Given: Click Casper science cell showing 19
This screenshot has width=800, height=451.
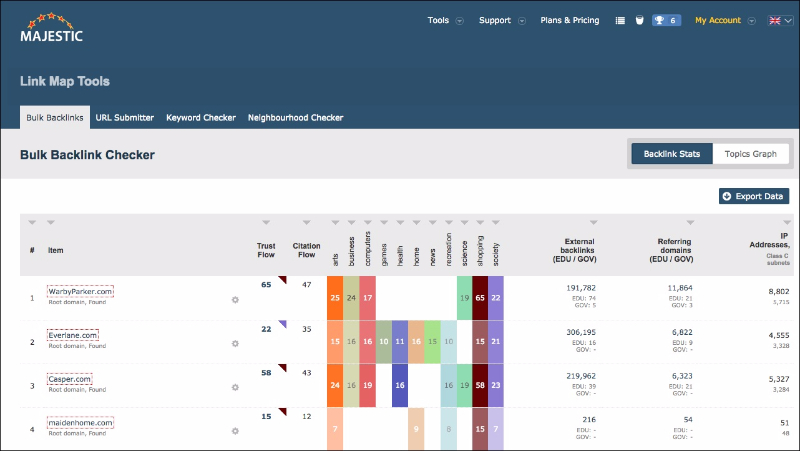Looking at the screenshot, I should point(464,385).
